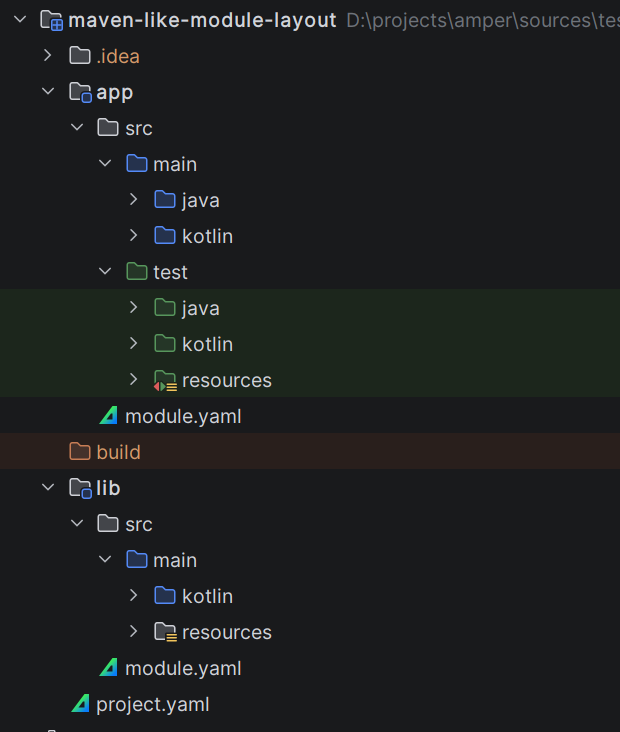This screenshot has height=732, width=620.
Task: Expand kotlin folder under lib main
Action: pyautogui.click(x=133, y=596)
